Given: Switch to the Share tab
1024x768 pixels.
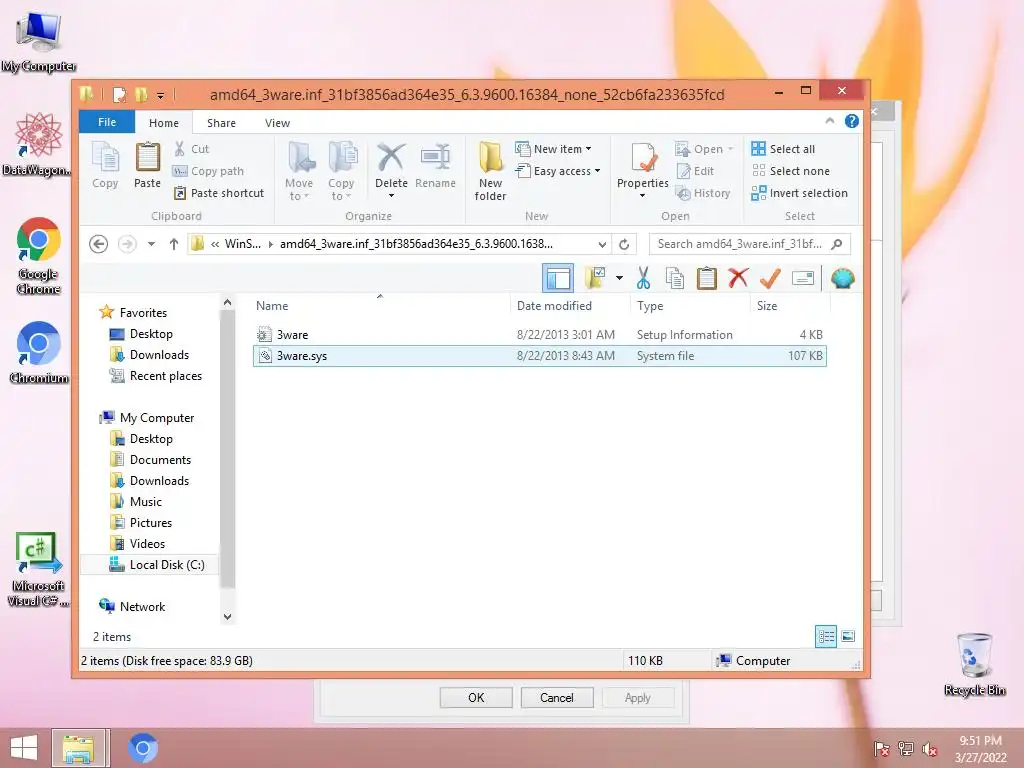Looking at the screenshot, I should click(x=221, y=123).
